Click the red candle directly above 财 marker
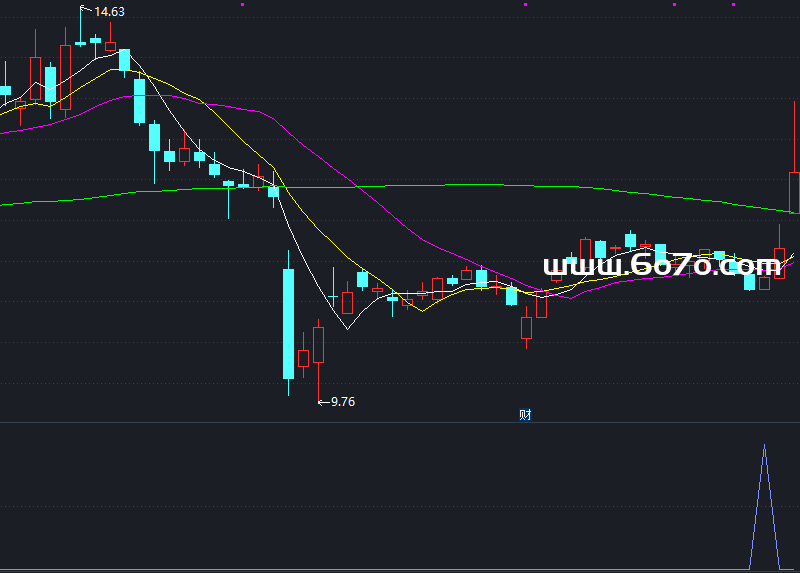The height and width of the screenshot is (573, 800). [x=526, y=328]
